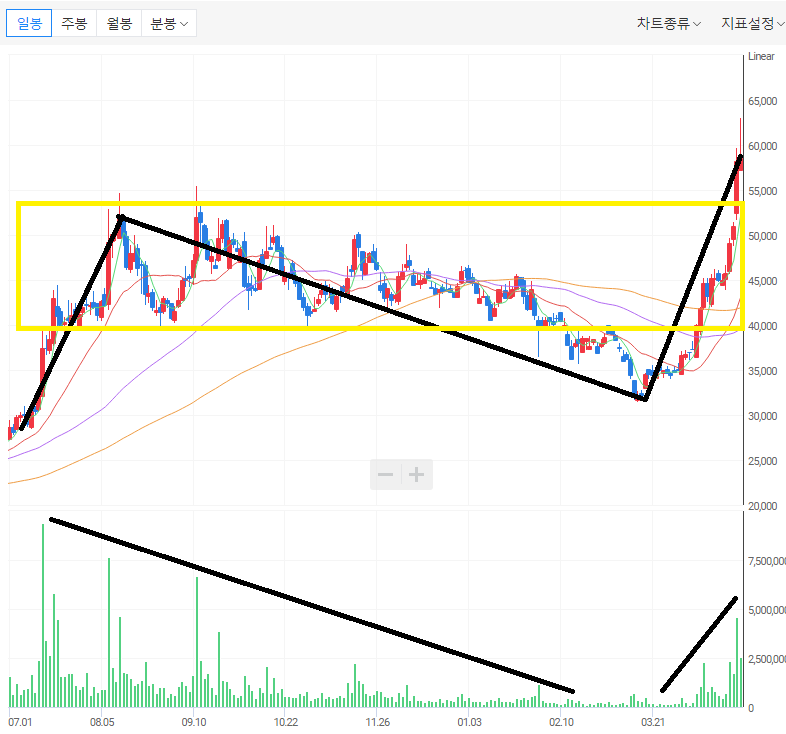Click the 5,000,000 volume axis label

(766, 610)
